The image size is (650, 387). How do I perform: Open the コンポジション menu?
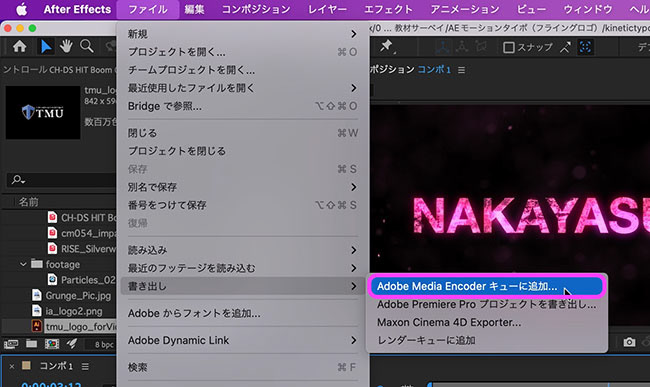[x=256, y=9]
